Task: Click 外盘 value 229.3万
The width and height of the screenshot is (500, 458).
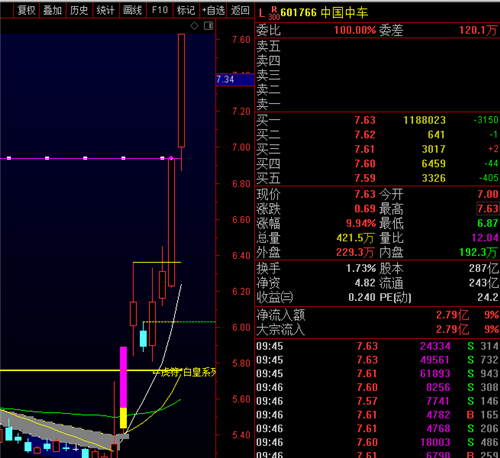Action: [355, 252]
